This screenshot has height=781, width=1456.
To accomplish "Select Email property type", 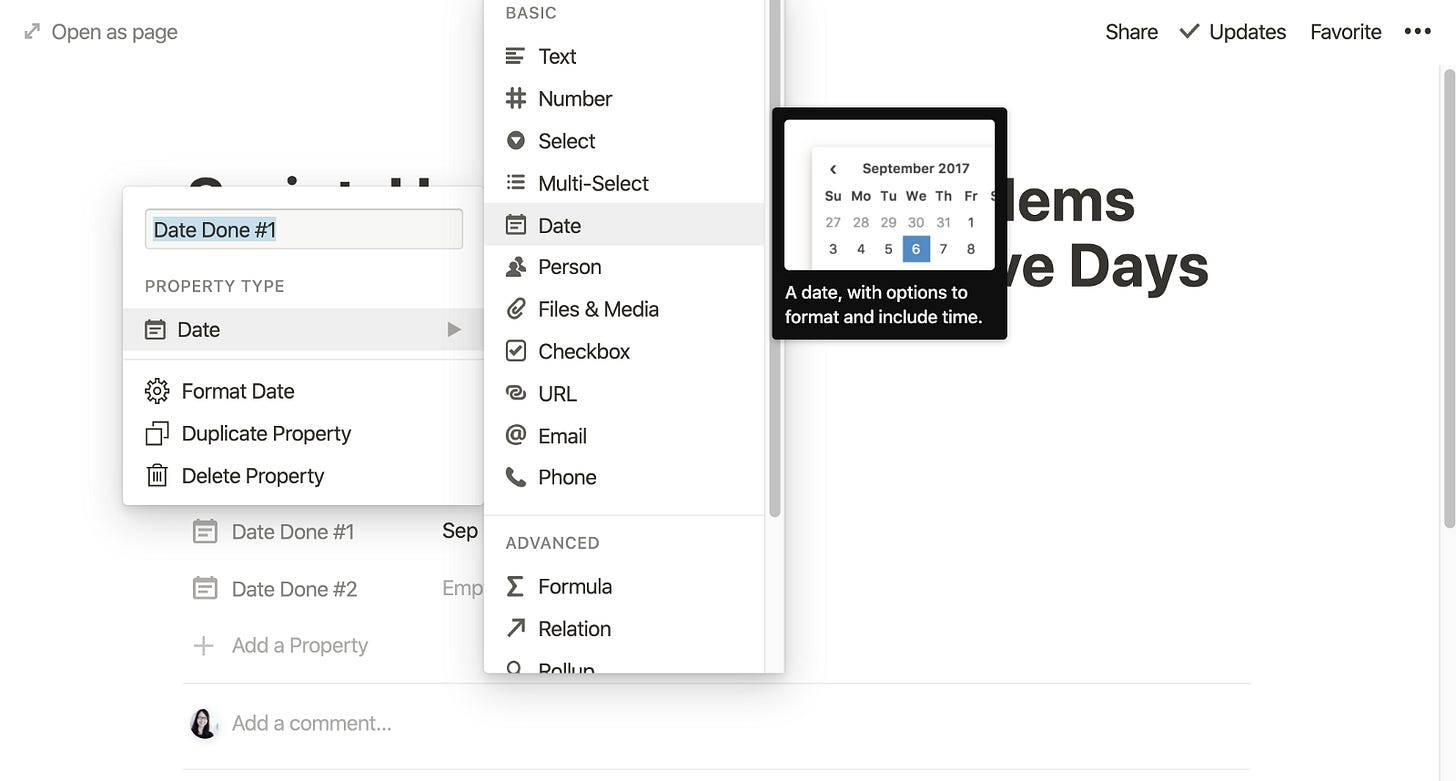I will (624, 435).
